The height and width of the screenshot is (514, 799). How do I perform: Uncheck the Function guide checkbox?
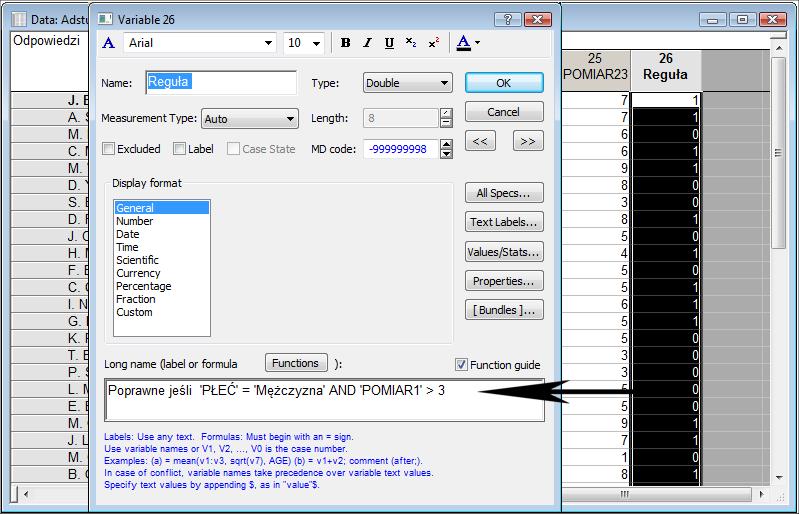[461, 365]
